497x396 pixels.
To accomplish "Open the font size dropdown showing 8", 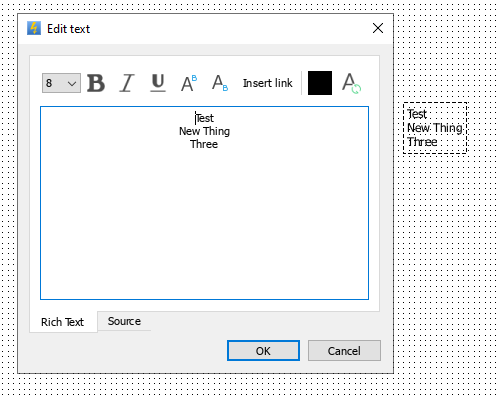I will [x=61, y=83].
